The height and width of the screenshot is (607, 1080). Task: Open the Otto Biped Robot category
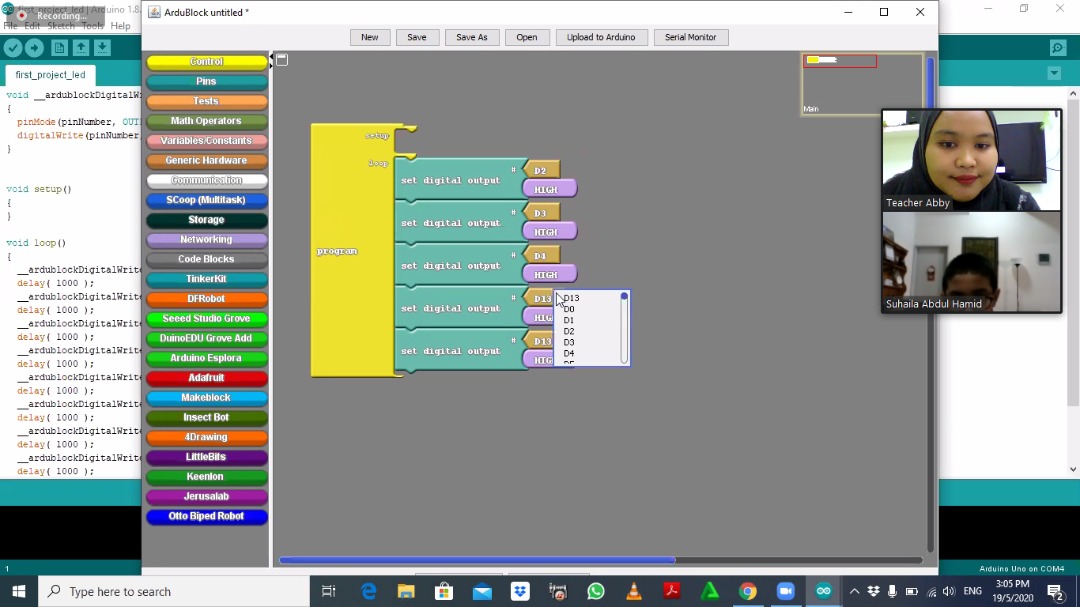(x=207, y=516)
